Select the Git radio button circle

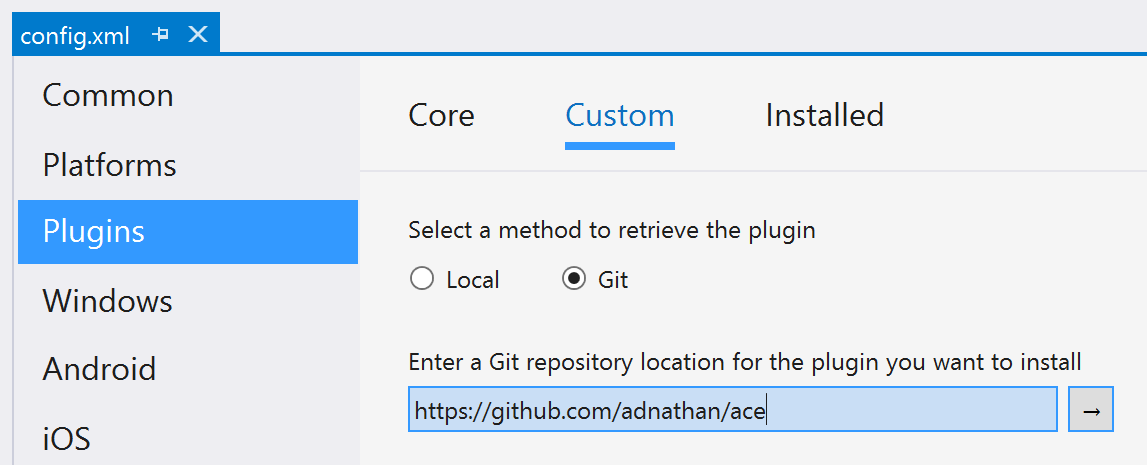tap(574, 279)
